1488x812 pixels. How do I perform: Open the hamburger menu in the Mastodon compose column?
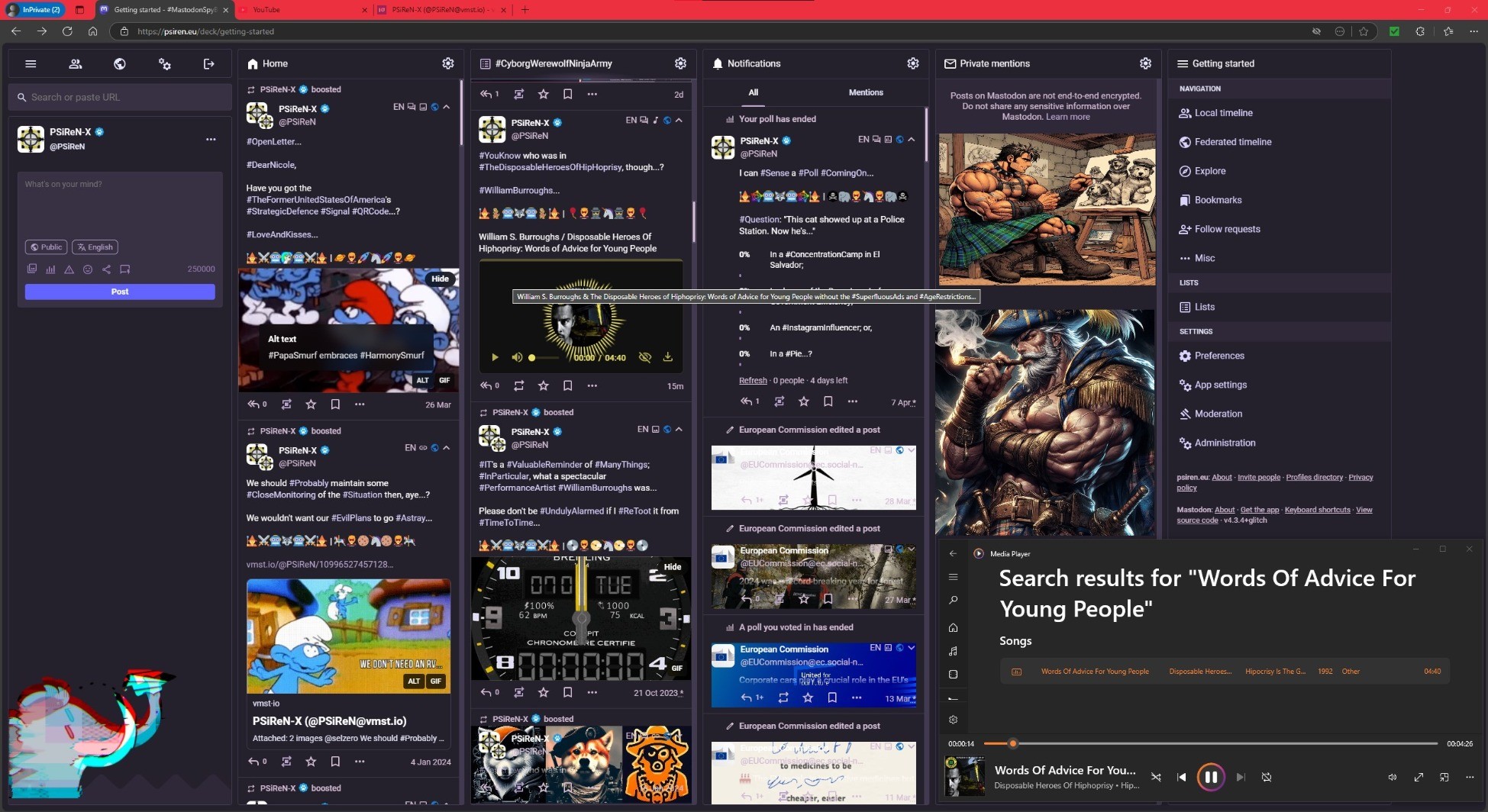click(x=31, y=64)
